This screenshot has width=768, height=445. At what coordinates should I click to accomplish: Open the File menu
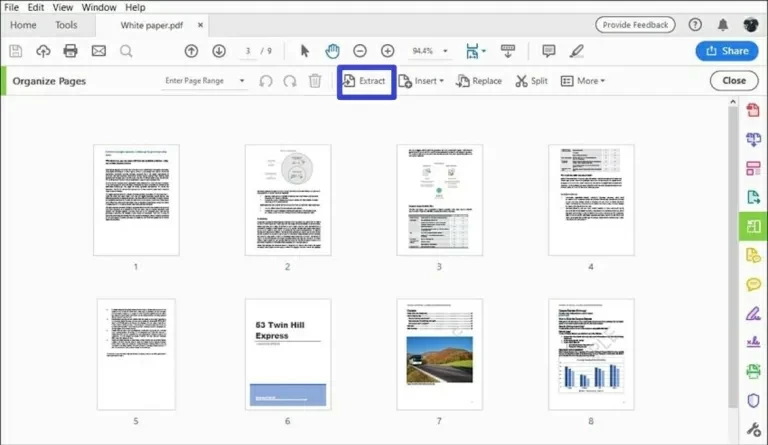pos(11,7)
